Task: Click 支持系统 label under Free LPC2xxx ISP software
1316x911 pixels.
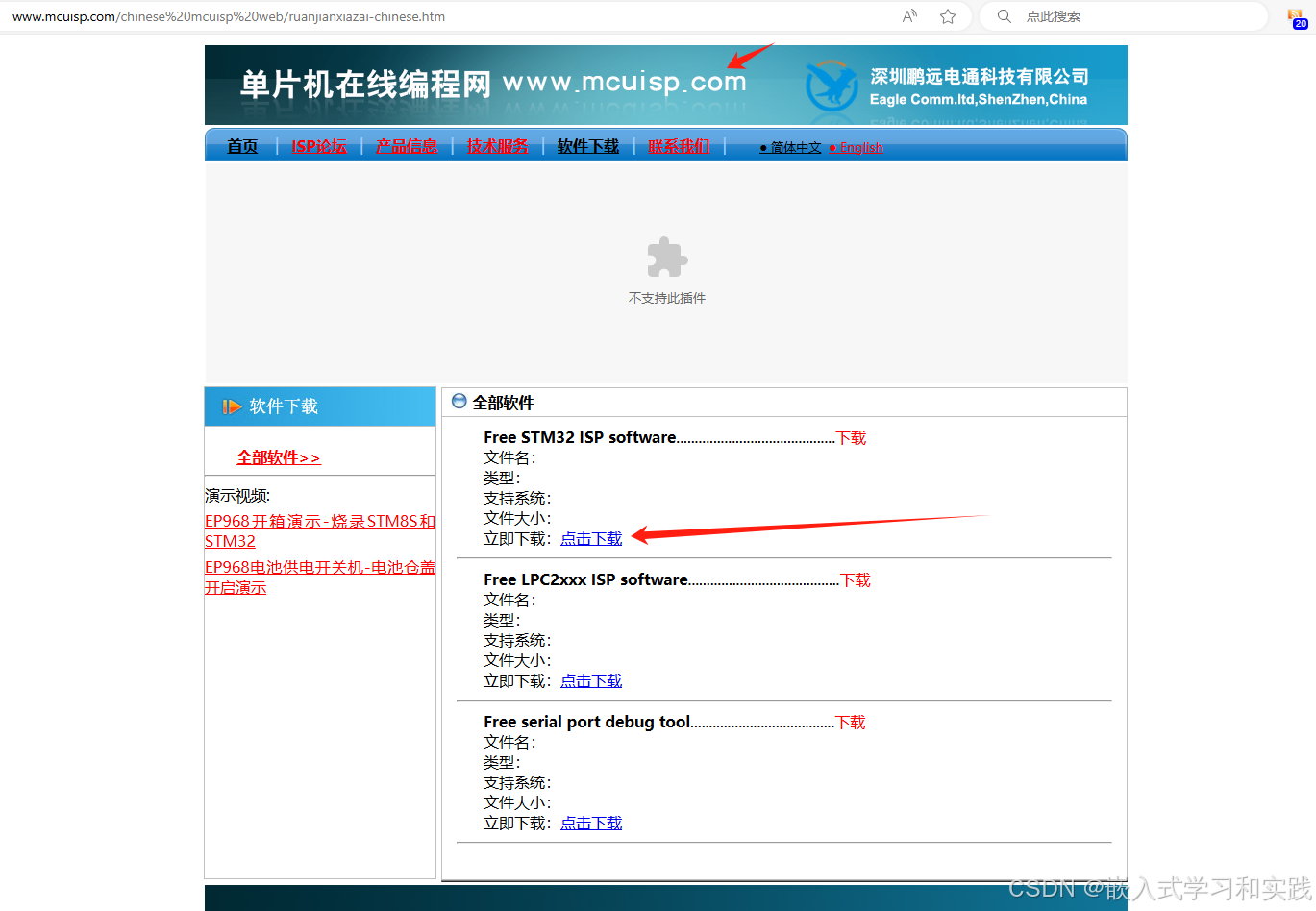Action: [x=517, y=641]
